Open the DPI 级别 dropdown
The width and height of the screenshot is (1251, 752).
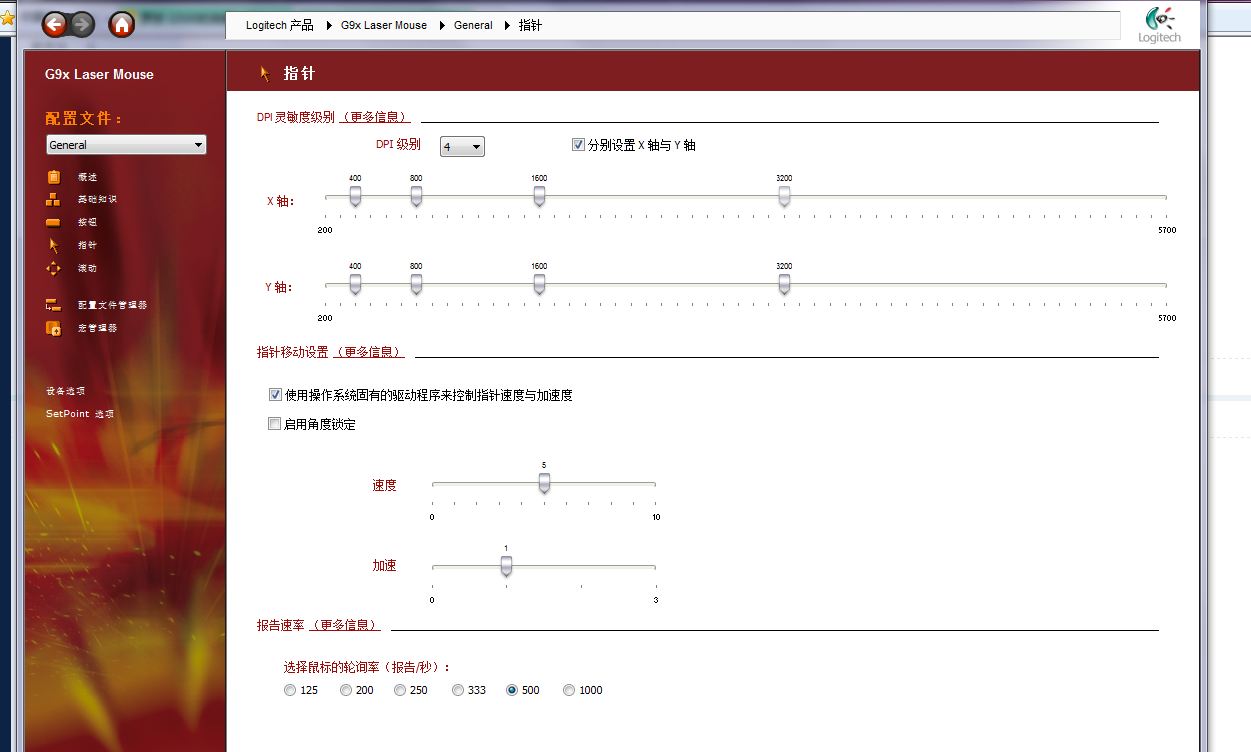tap(462, 147)
